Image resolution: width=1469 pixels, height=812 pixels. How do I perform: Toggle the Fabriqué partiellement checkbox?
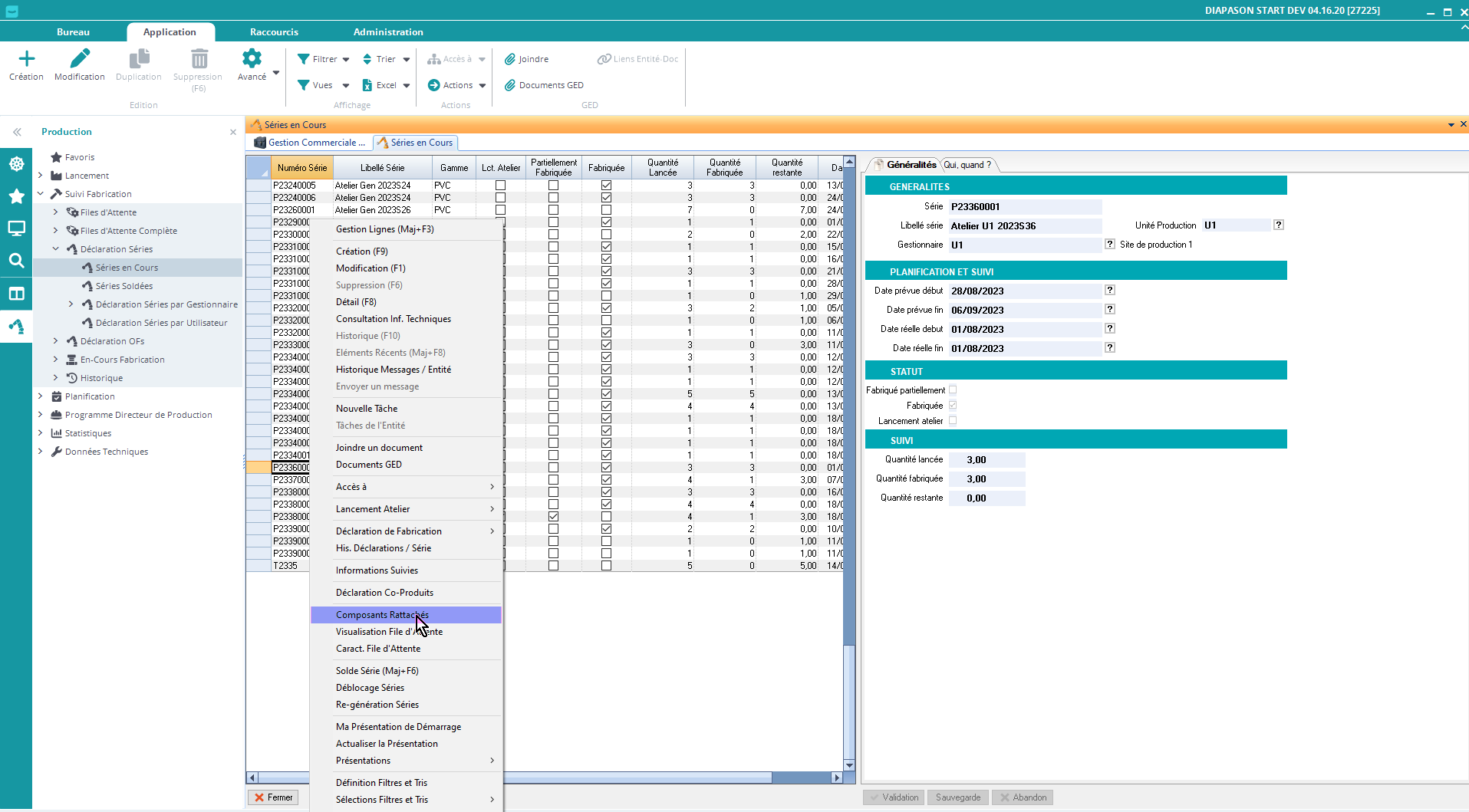point(953,390)
